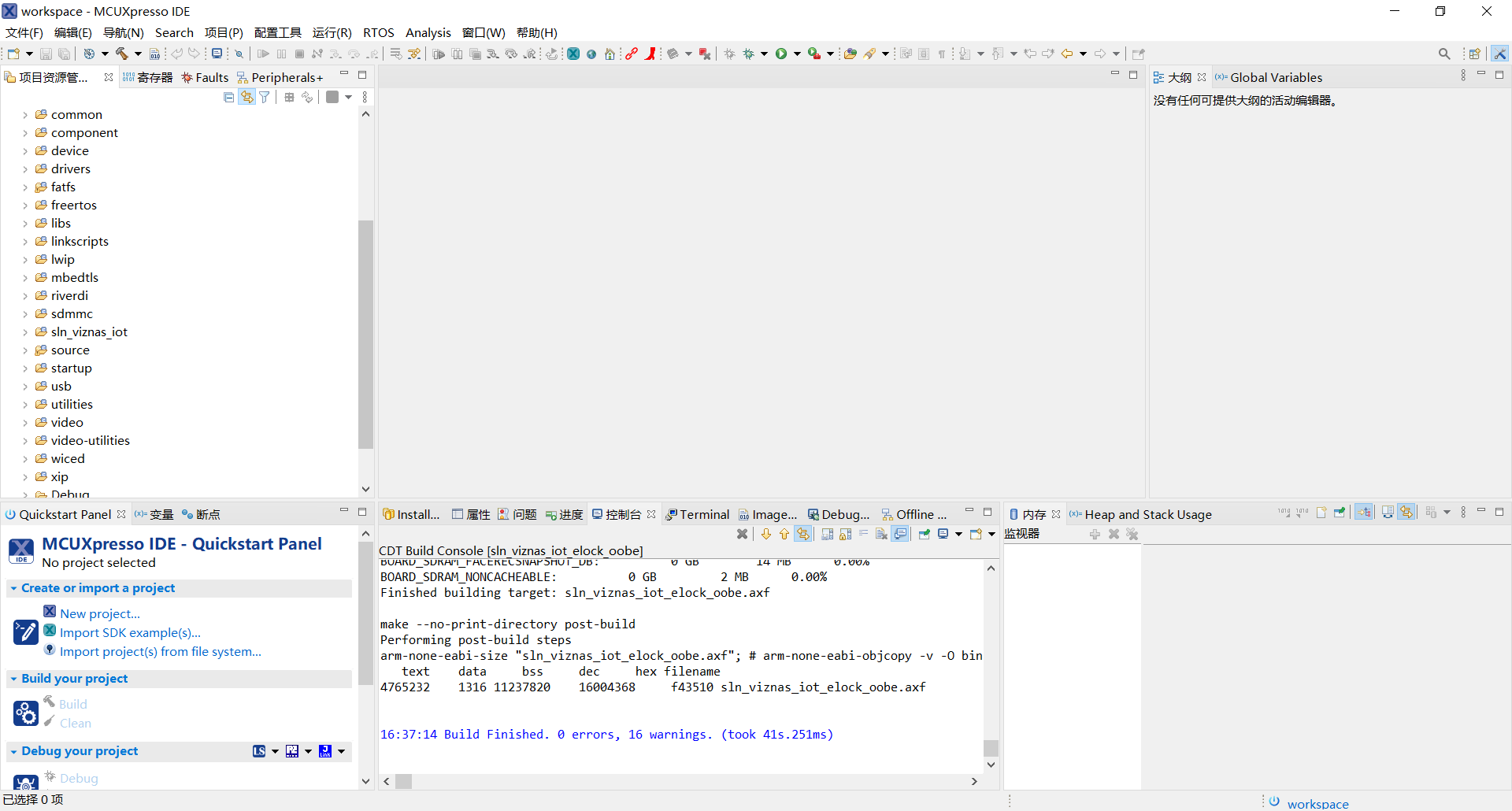1512x811 pixels.
Task: Click the Clean link in Quickstart Panel
Action: tap(76, 723)
